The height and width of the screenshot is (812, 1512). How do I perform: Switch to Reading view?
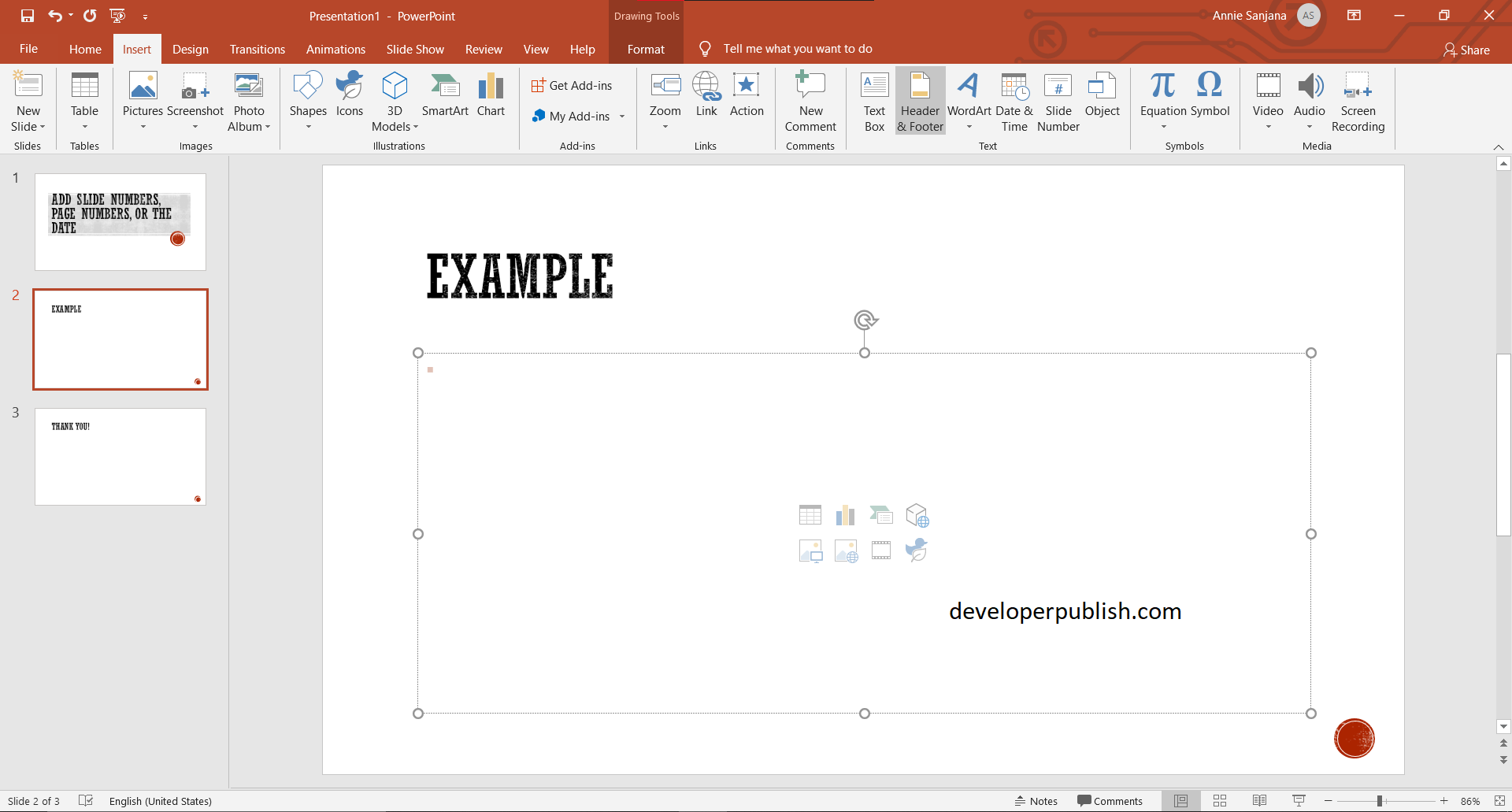click(1260, 800)
